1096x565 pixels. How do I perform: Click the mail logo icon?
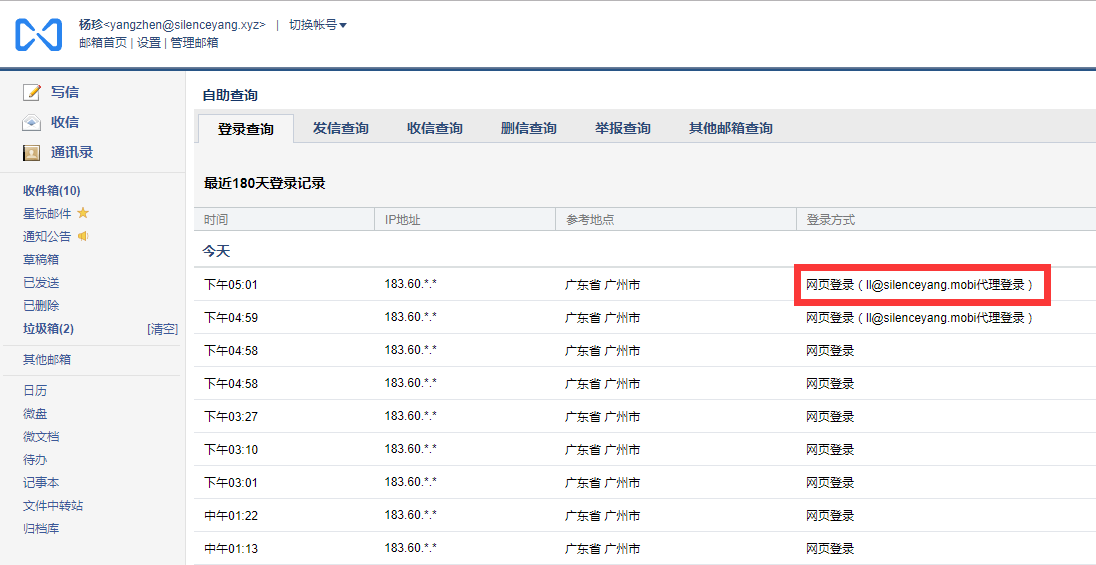[38, 34]
